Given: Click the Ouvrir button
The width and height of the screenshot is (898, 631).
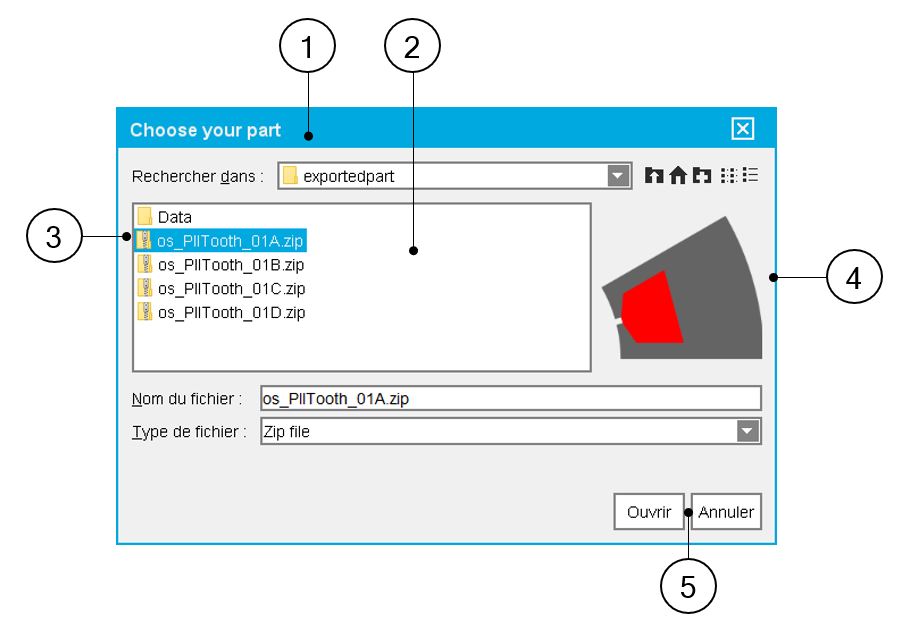Looking at the screenshot, I should click(649, 511).
